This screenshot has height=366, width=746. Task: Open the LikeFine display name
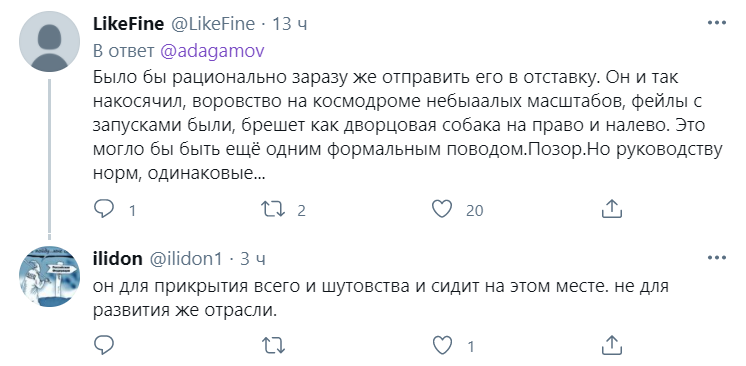point(128,23)
